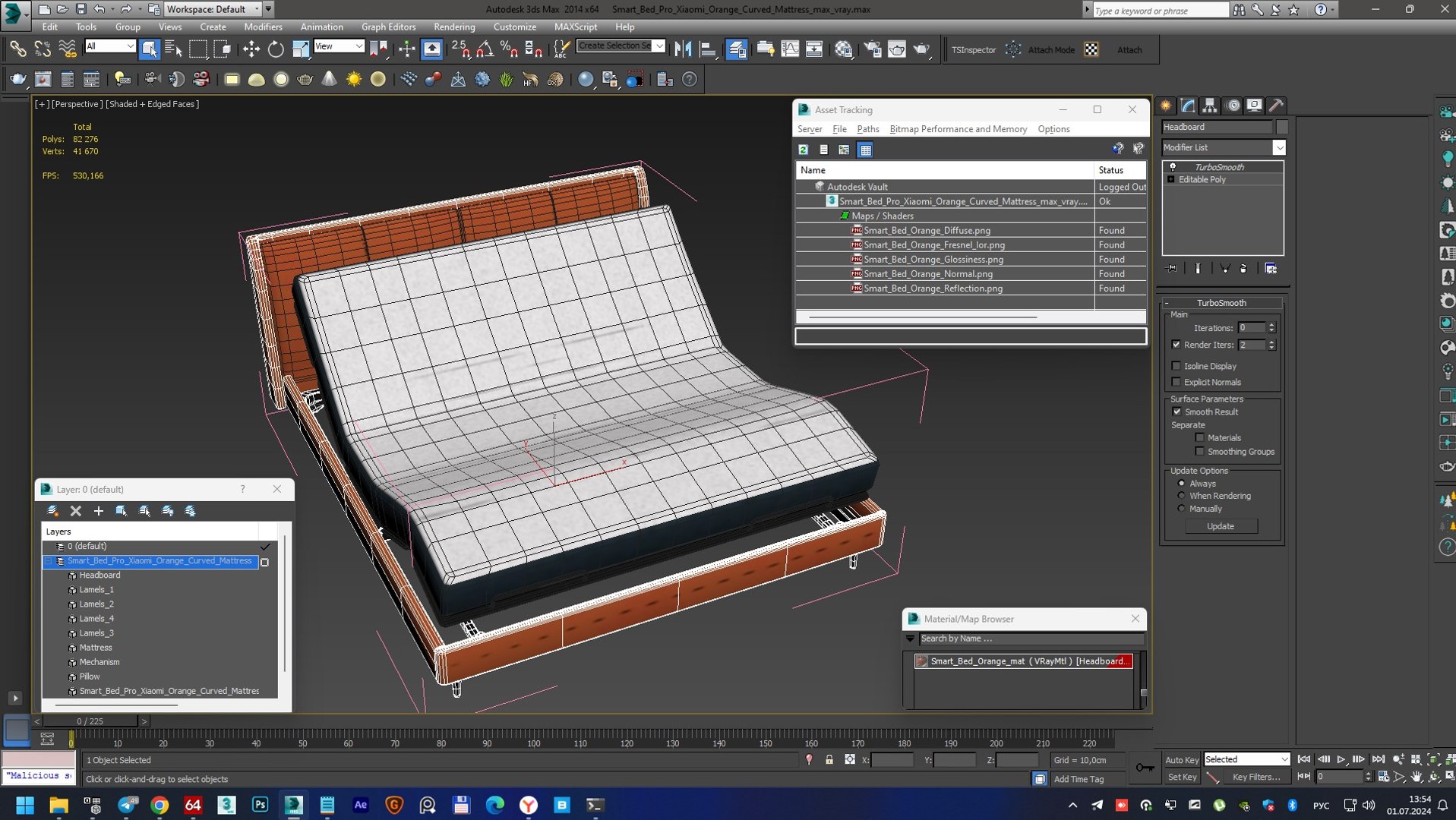1456x820 pixels.
Task: Select the Always update option
Action: (x=1181, y=483)
